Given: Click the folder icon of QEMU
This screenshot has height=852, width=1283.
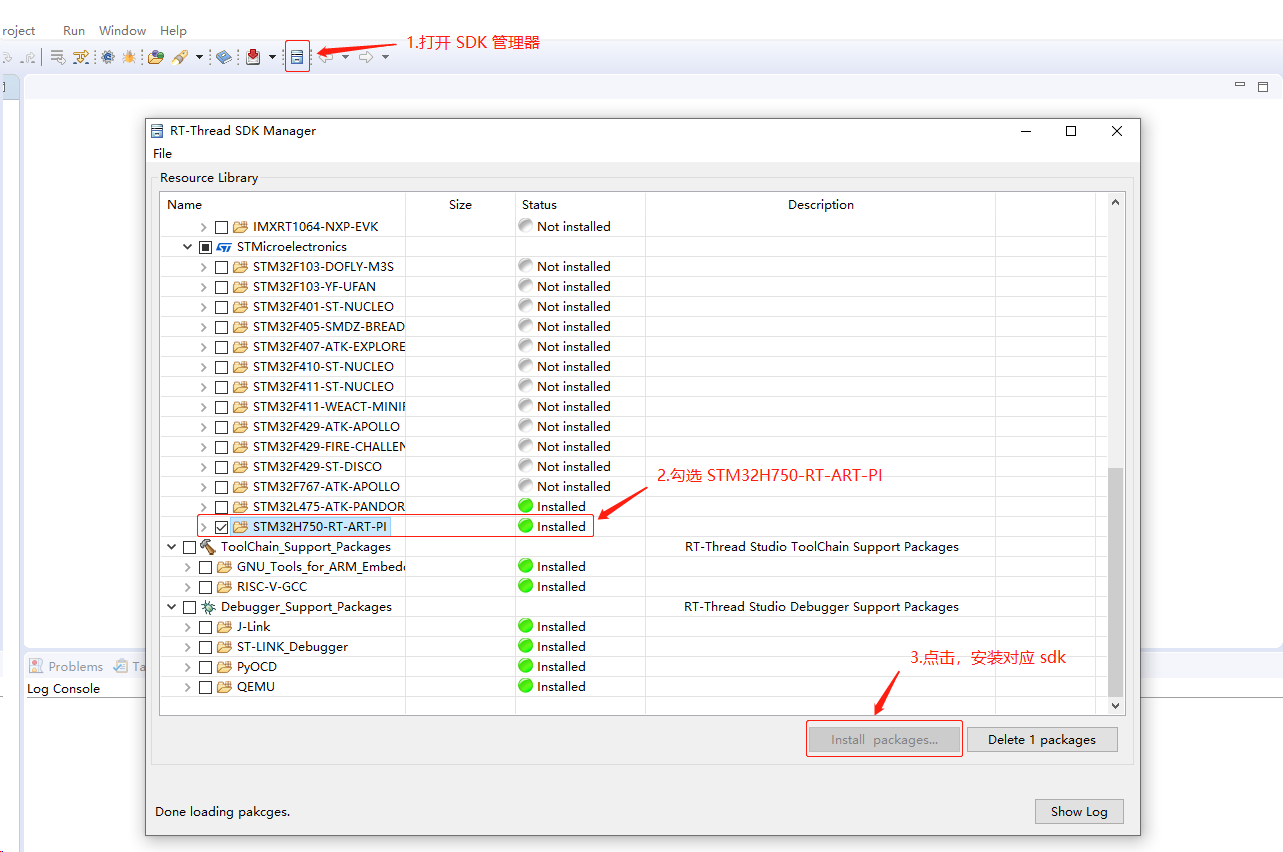Looking at the screenshot, I should 224,687.
